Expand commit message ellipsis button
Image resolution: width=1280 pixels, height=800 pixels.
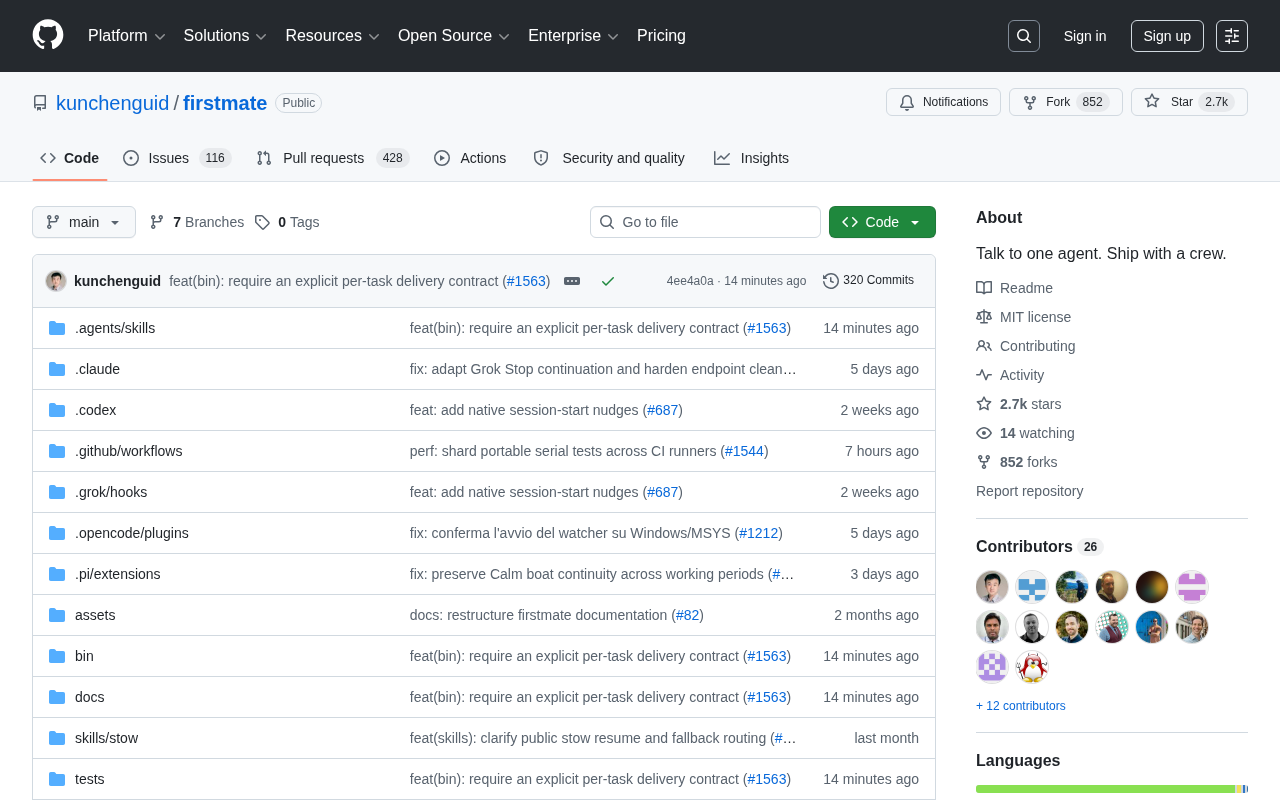click(572, 281)
